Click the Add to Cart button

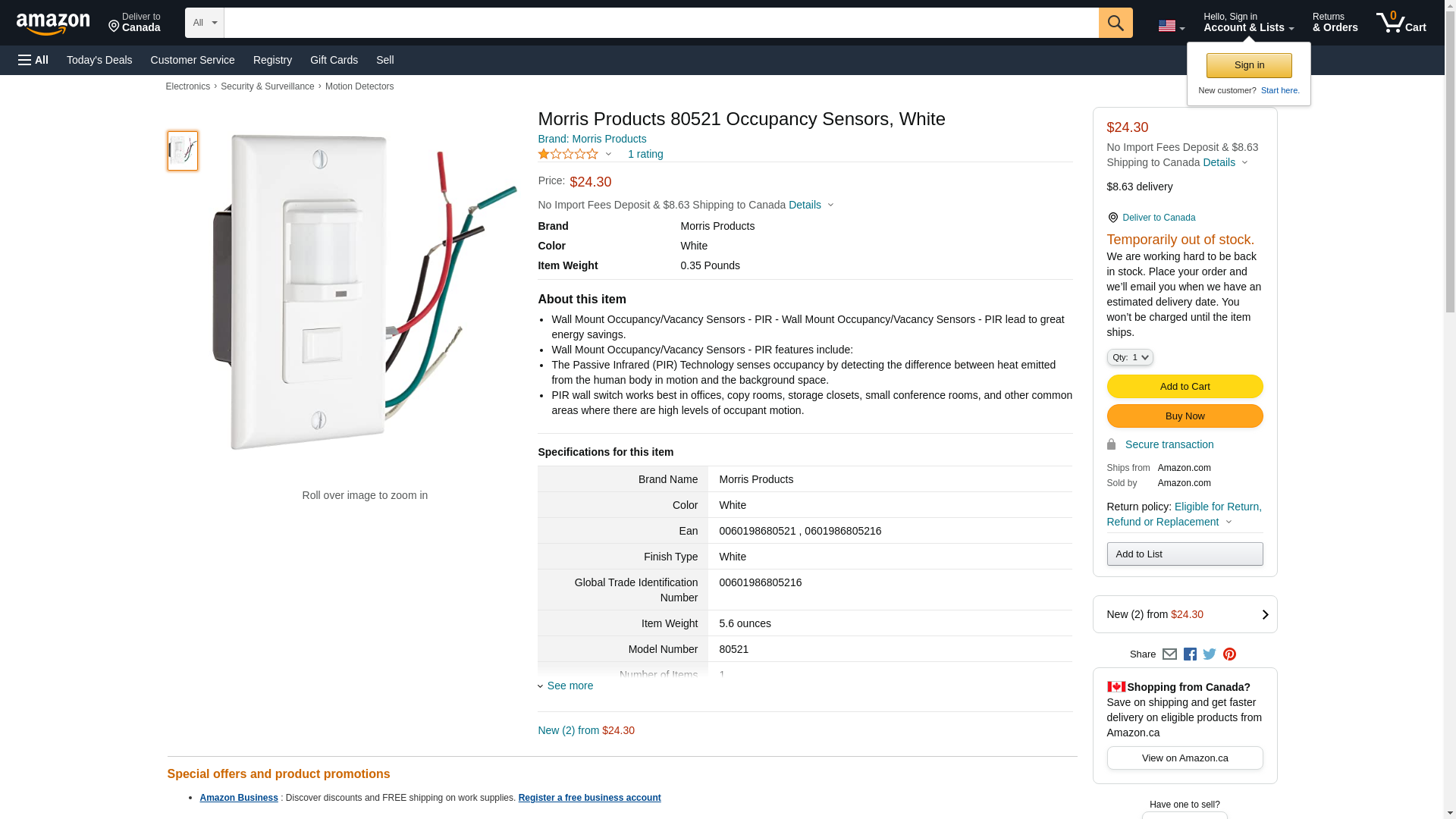click(x=1185, y=387)
